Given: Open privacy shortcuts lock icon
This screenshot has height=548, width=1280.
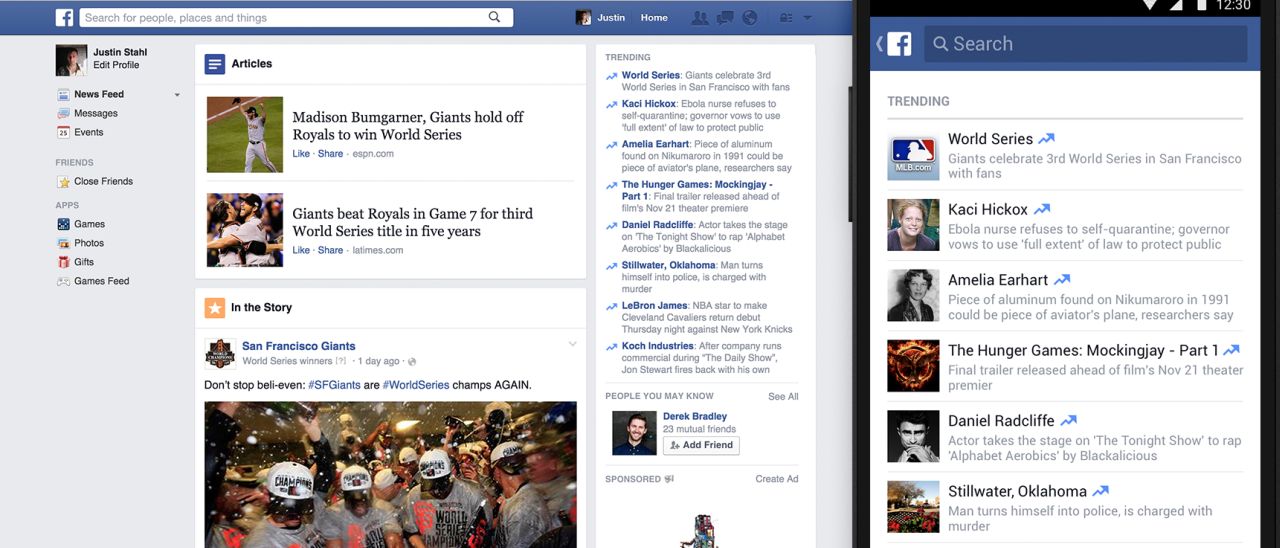Looking at the screenshot, I should pos(786,18).
